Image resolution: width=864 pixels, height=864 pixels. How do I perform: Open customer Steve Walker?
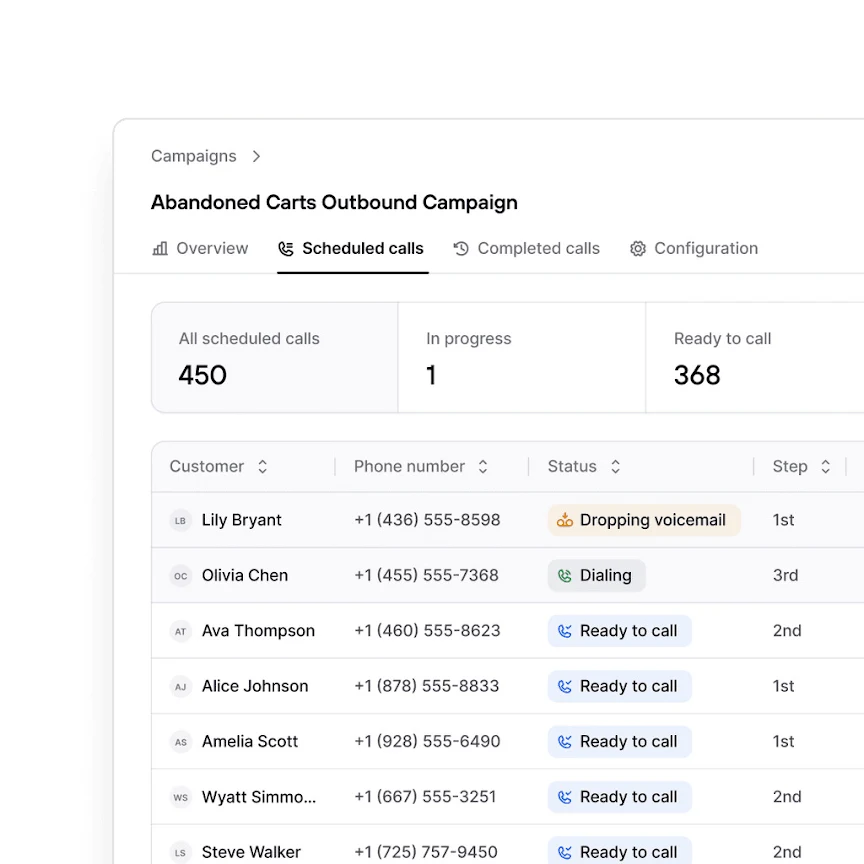coord(251,852)
